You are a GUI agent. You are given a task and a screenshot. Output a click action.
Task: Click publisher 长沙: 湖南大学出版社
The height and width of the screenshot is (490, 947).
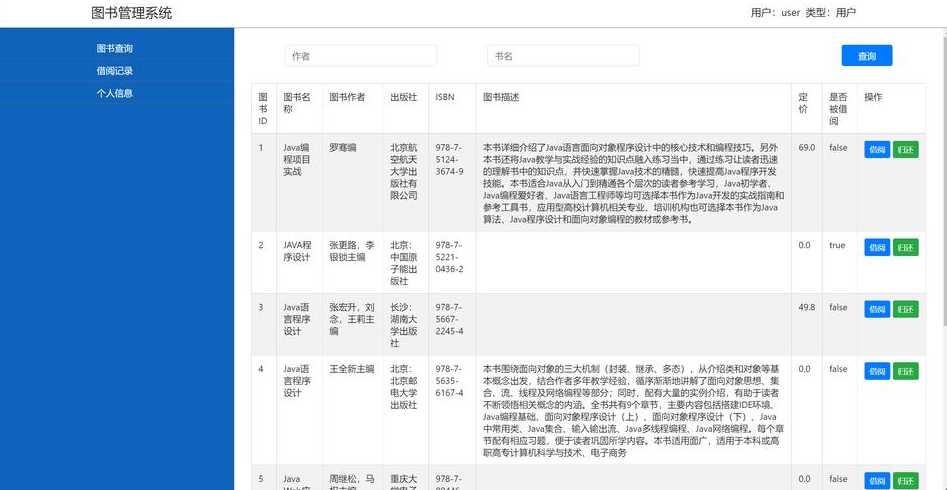(403, 325)
